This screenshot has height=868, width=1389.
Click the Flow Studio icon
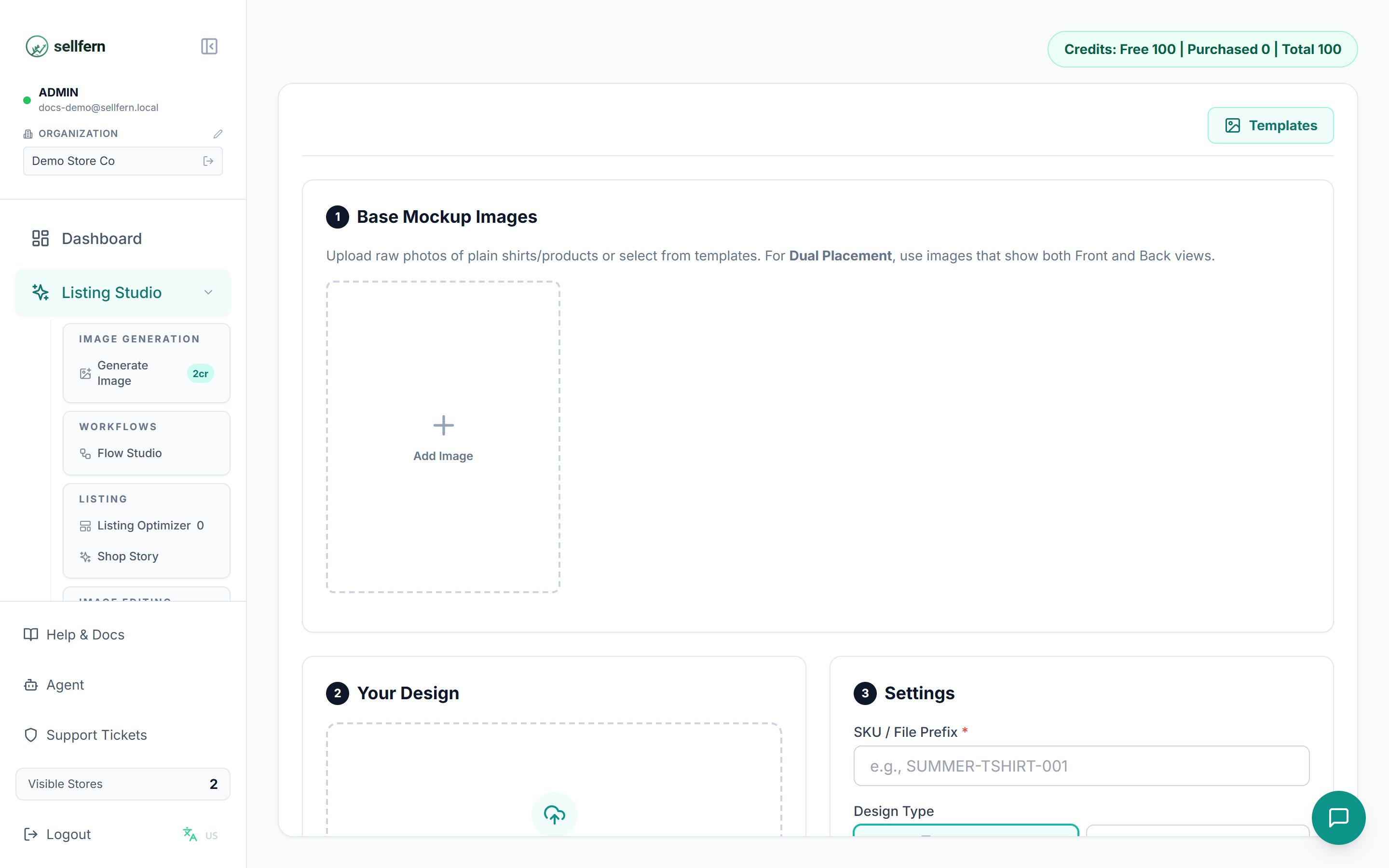(85, 453)
